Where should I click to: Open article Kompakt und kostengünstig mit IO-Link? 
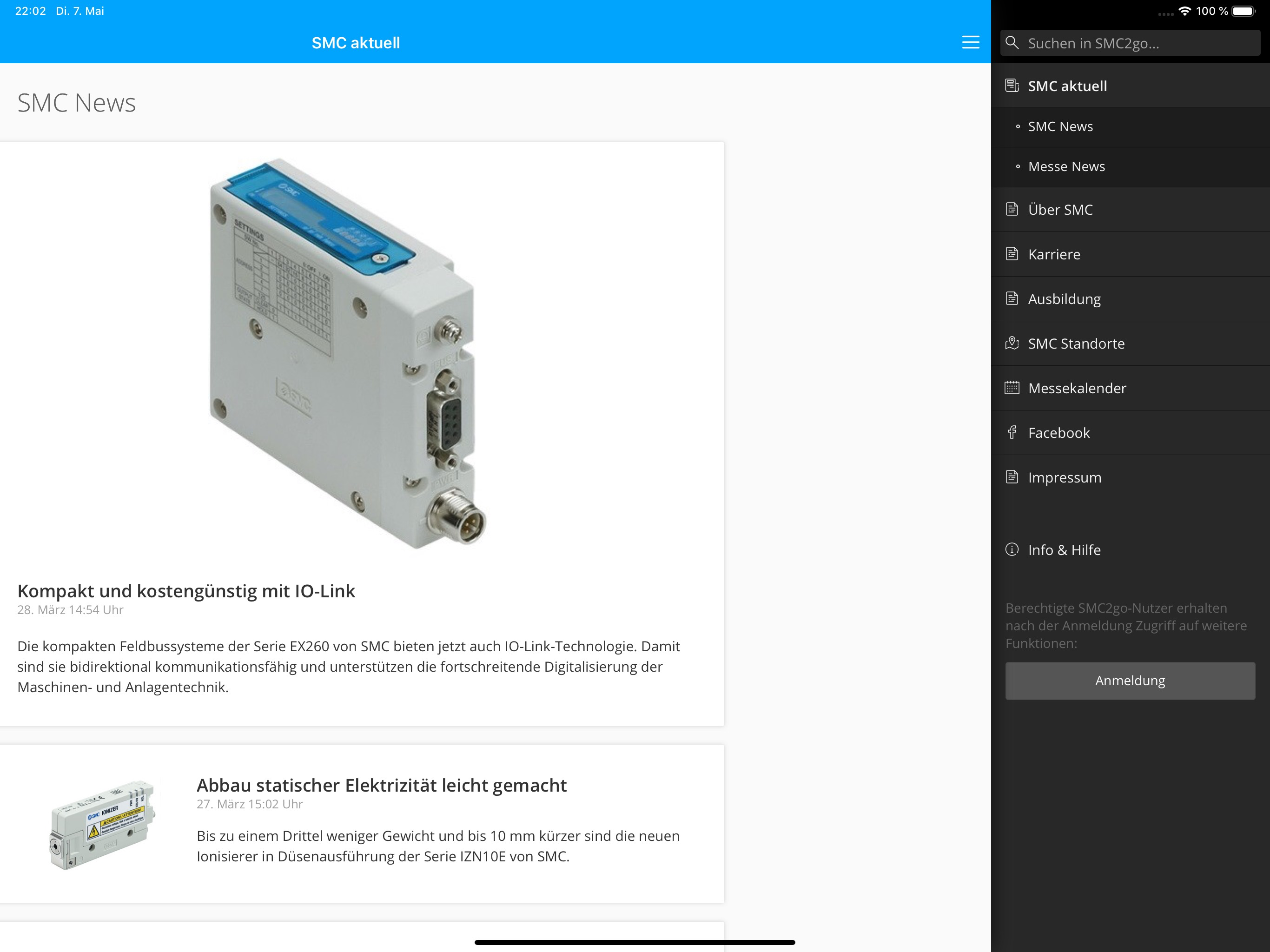(186, 591)
